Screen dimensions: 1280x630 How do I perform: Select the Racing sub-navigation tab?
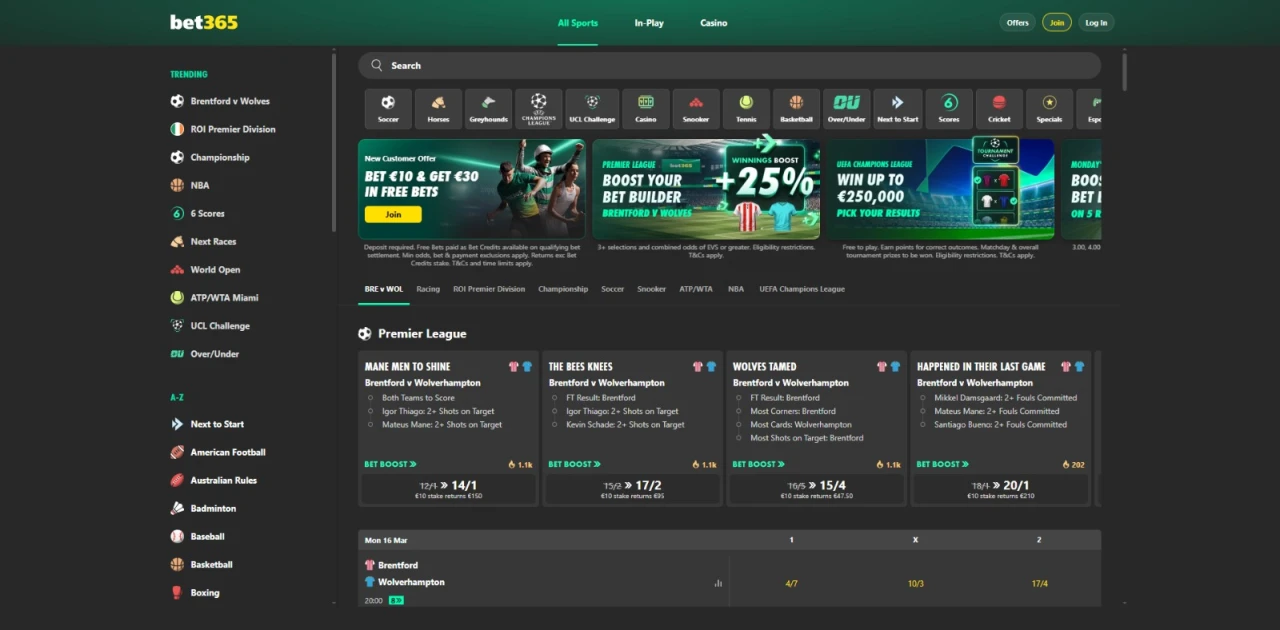tap(428, 289)
